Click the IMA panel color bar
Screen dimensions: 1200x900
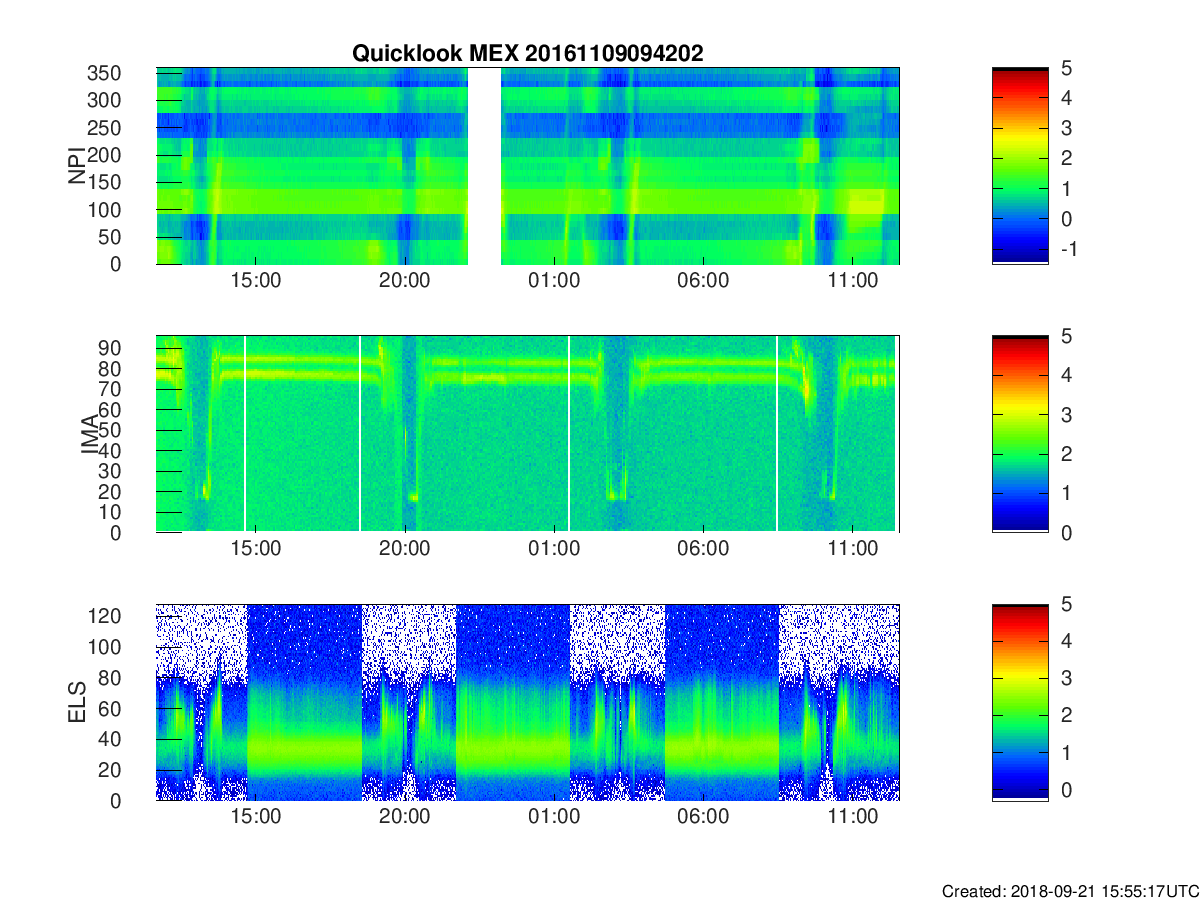click(1020, 434)
